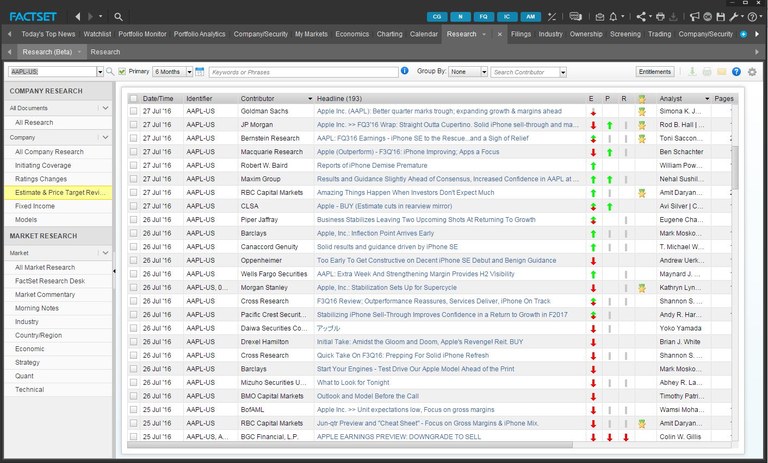The image size is (768, 463).
Task: Open the plus/minus calculator icon
Action: pos(552,17)
